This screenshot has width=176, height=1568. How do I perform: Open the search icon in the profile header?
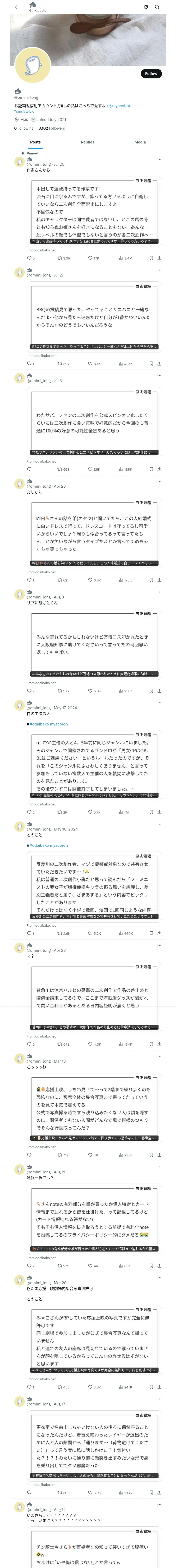click(157, 7)
